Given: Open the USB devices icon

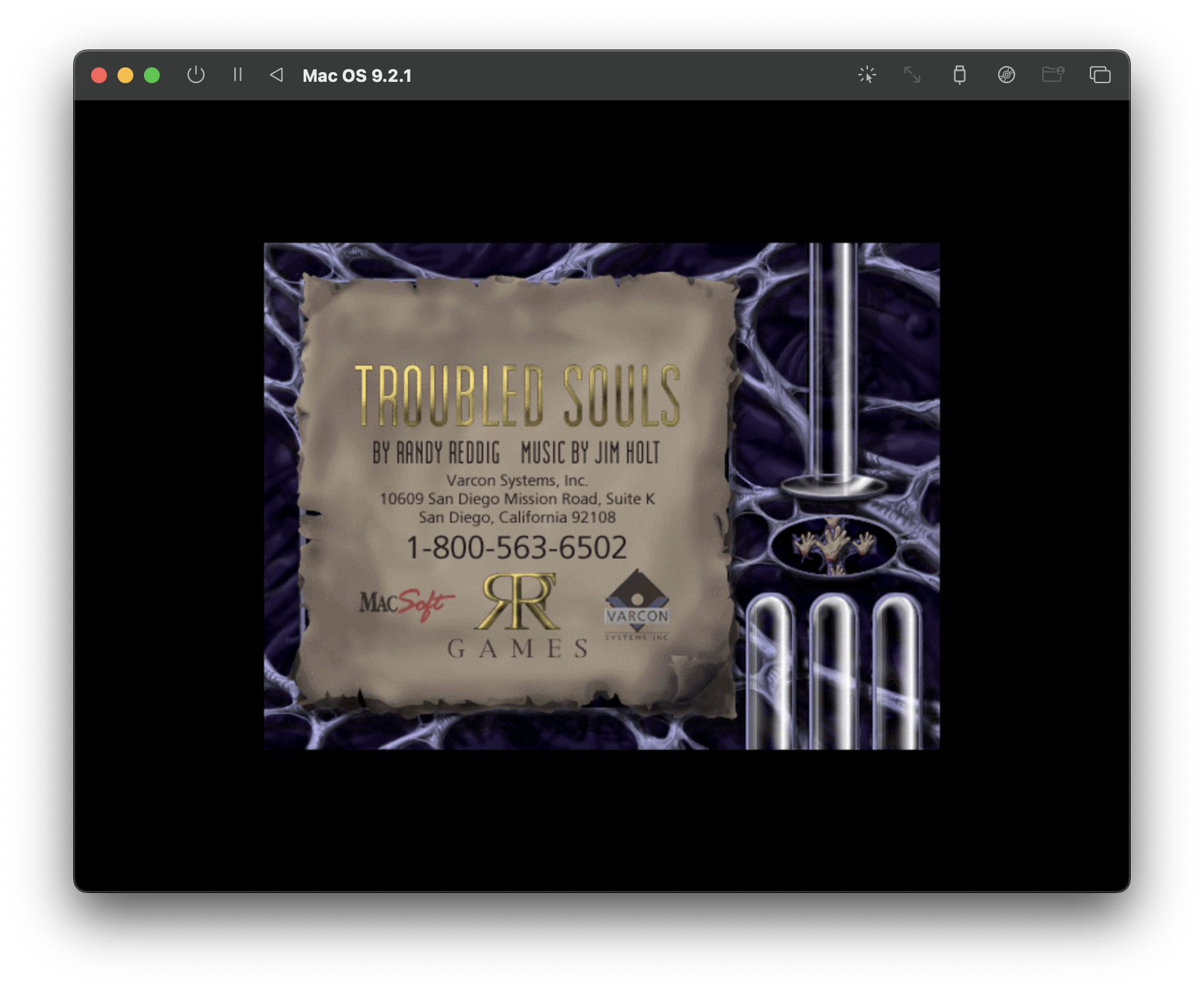Looking at the screenshot, I should coord(959,75).
